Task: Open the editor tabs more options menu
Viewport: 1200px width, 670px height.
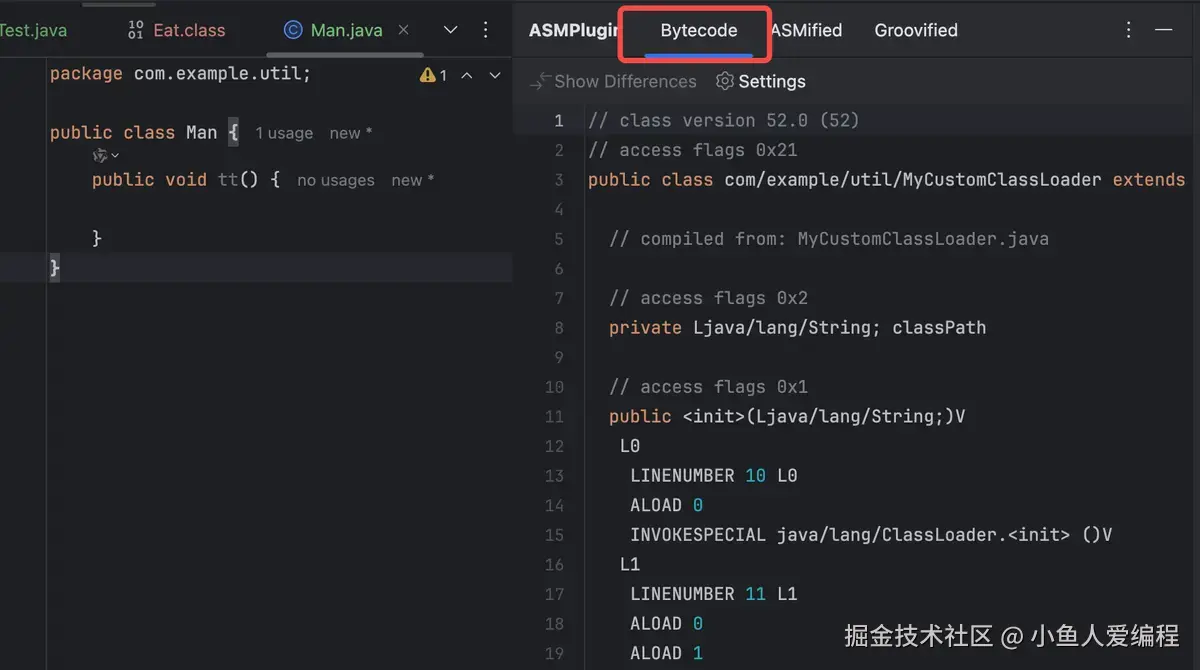Action: pyautogui.click(x=486, y=30)
